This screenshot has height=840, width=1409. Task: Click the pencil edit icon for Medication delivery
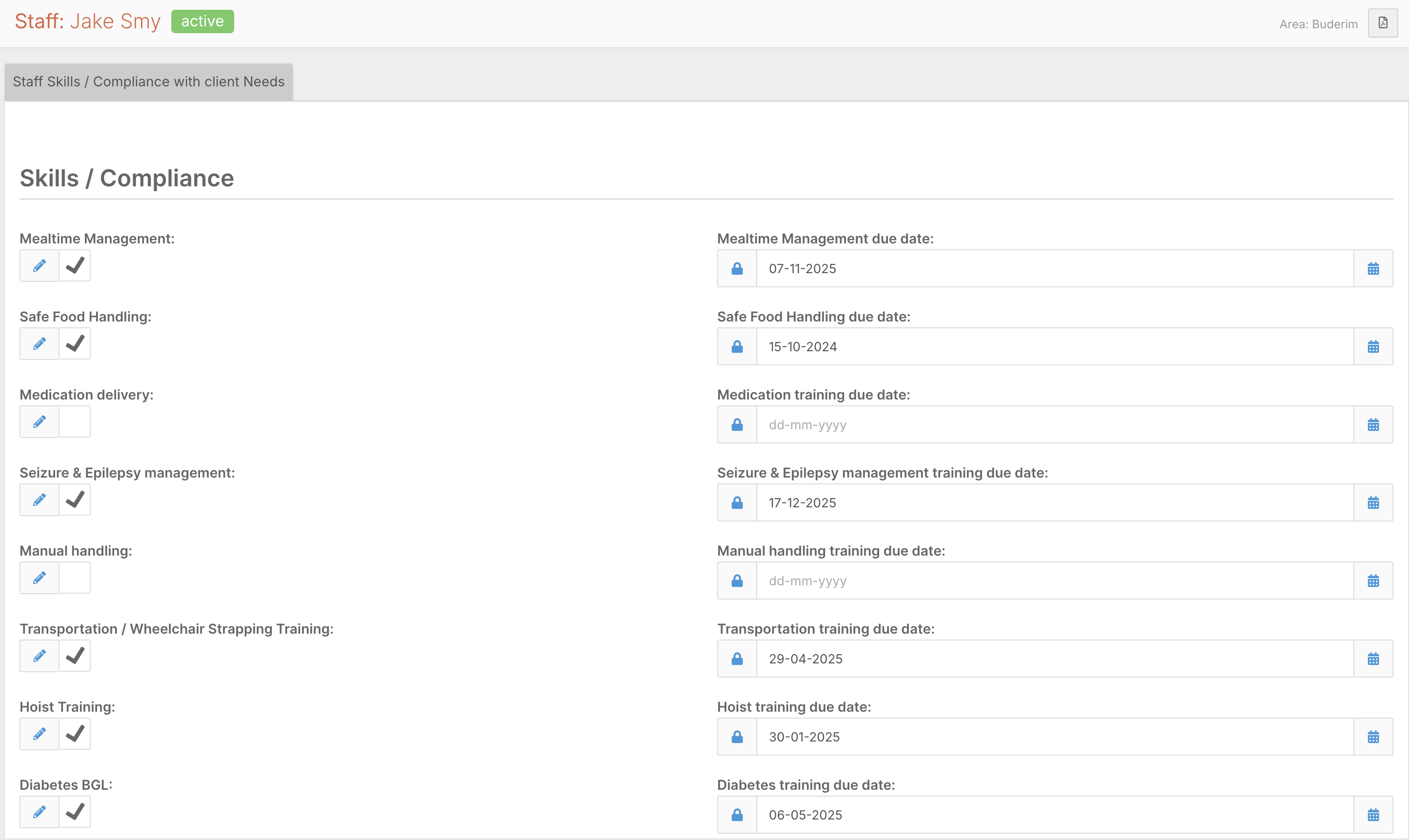pos(39,421)
